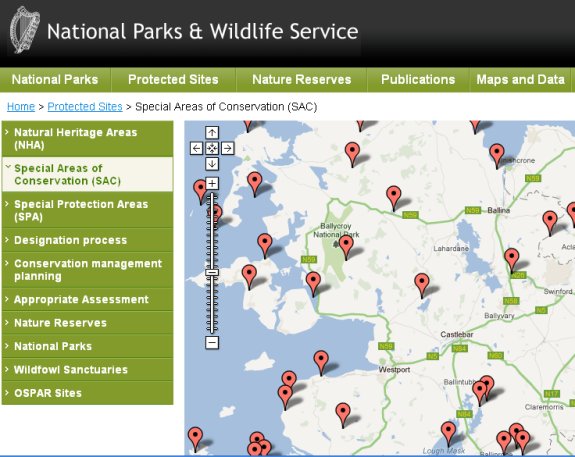Open the Nature Reserves top menu

point(301,80)
